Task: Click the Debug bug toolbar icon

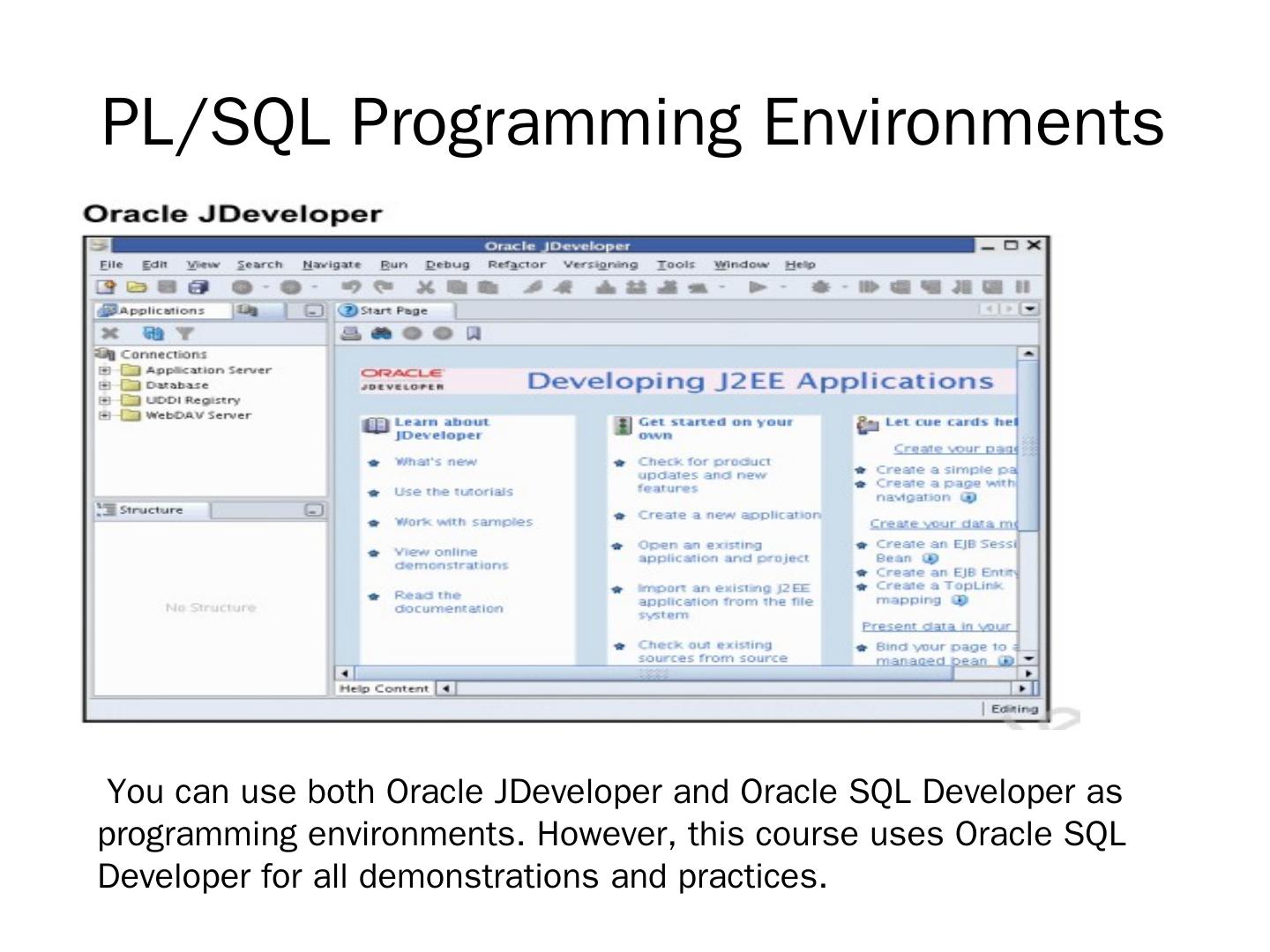Action: 821,286
